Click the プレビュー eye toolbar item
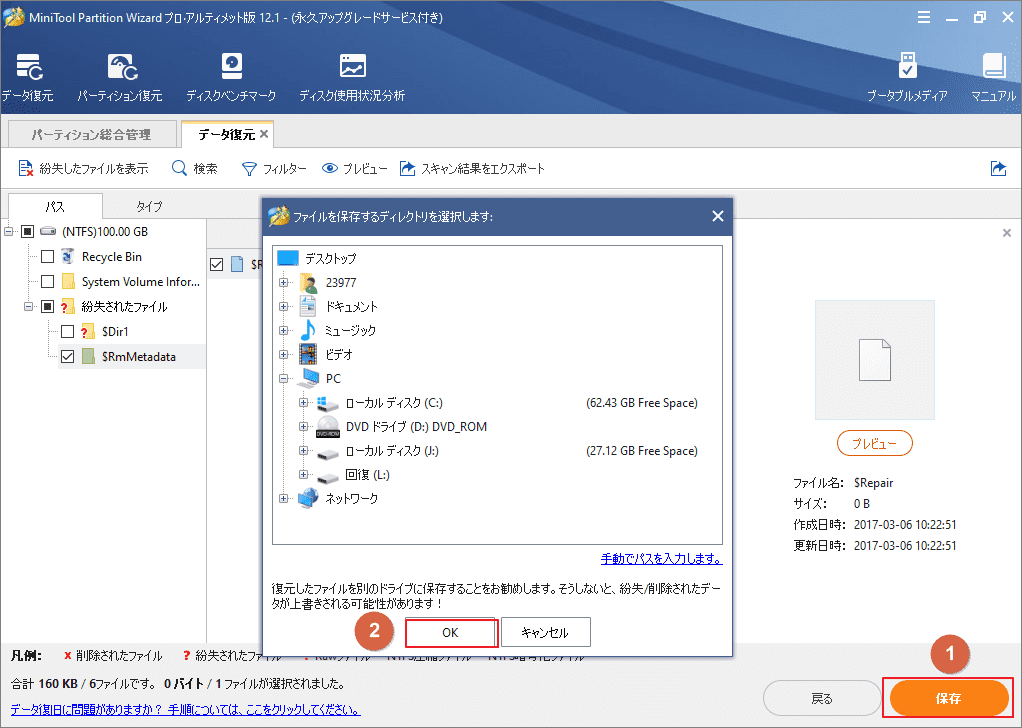The image size is (1022, 728). (355, 169)
